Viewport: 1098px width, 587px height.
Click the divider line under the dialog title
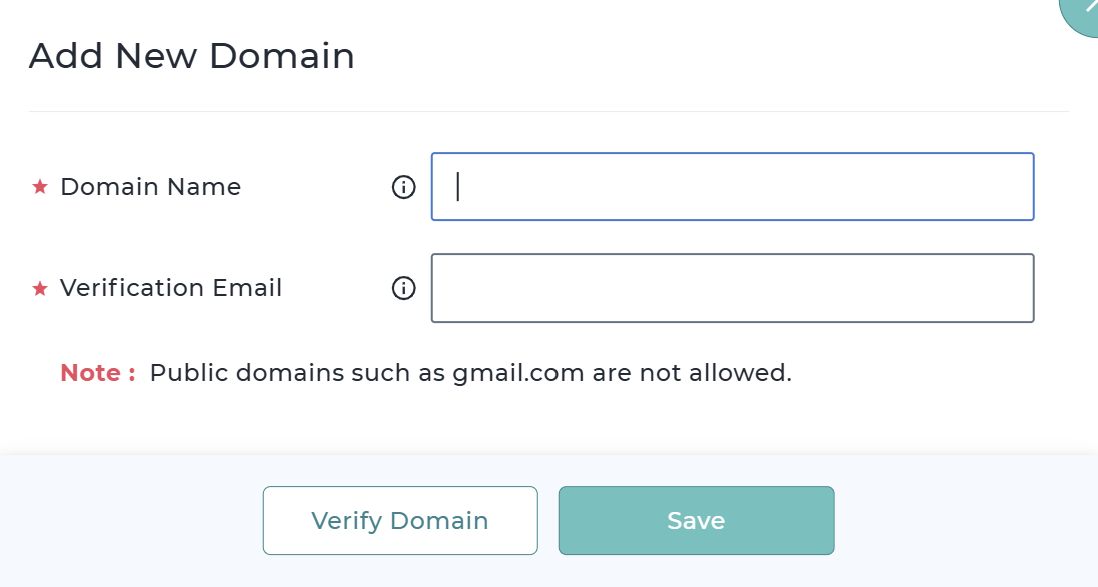[x=548, y=111]
